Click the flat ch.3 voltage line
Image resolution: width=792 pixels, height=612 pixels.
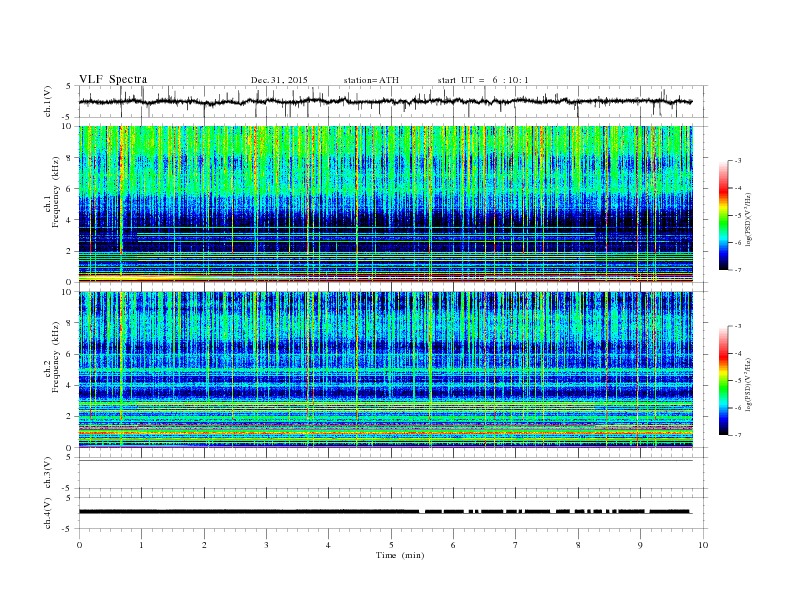386,461
